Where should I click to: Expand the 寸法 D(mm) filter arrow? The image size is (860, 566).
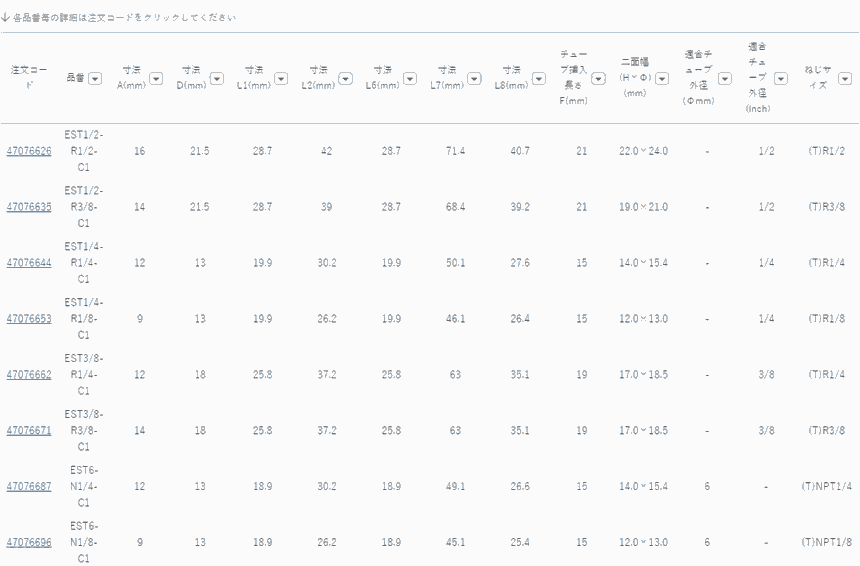click(217, 78)
